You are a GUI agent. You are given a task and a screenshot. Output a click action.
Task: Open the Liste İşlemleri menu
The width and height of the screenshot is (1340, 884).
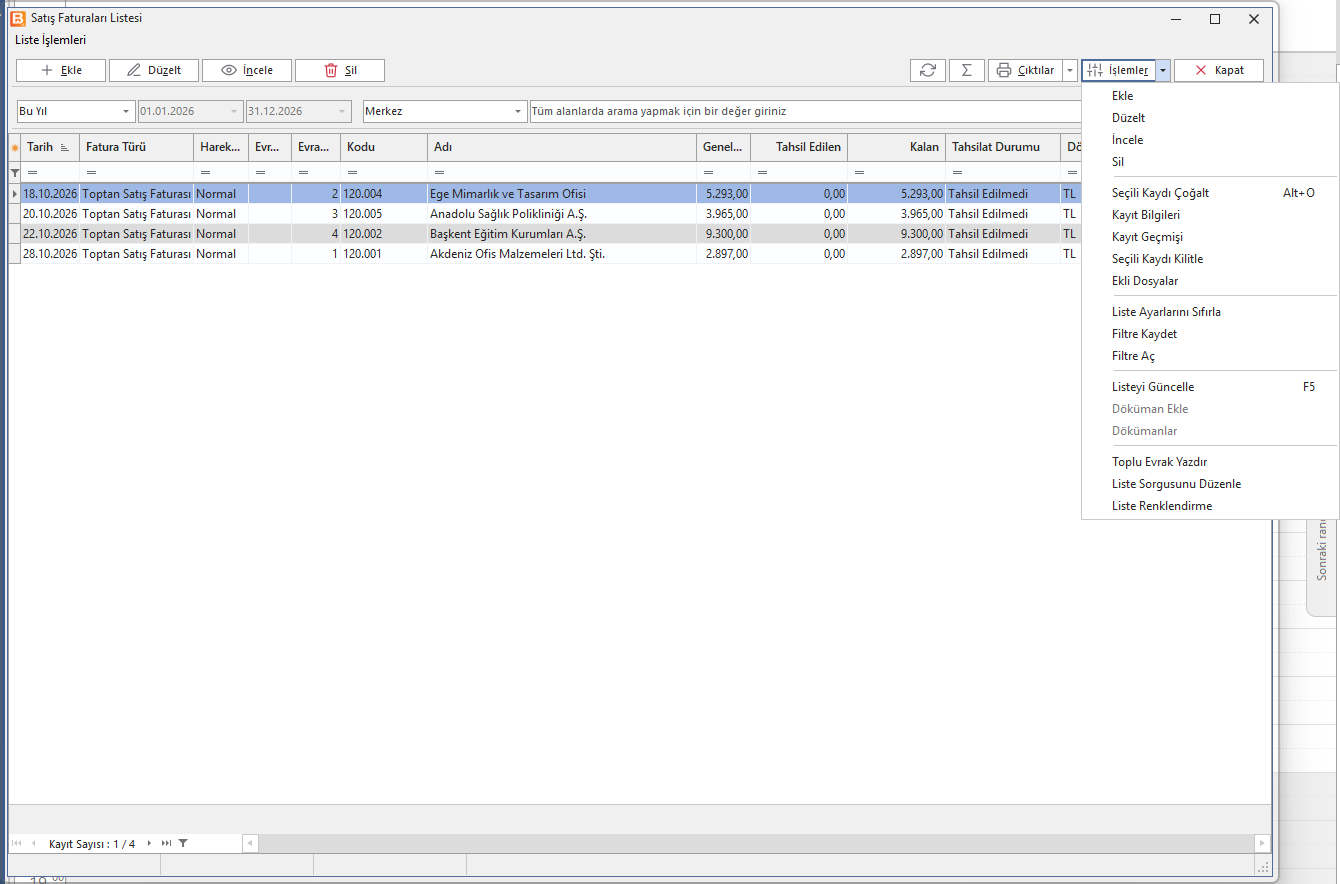(50, 40)
